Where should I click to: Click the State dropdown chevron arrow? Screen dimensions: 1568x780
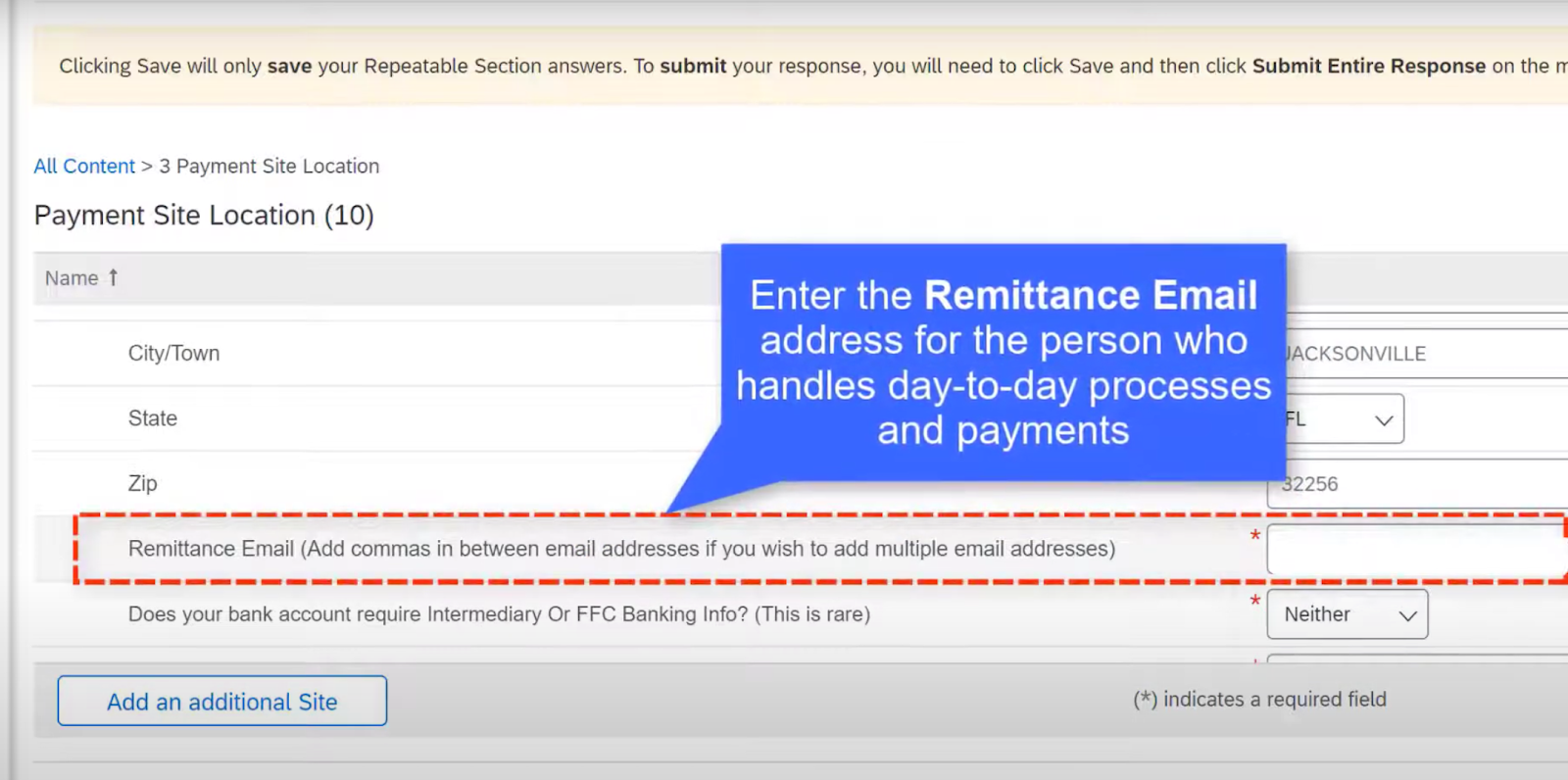point(1384,419)
